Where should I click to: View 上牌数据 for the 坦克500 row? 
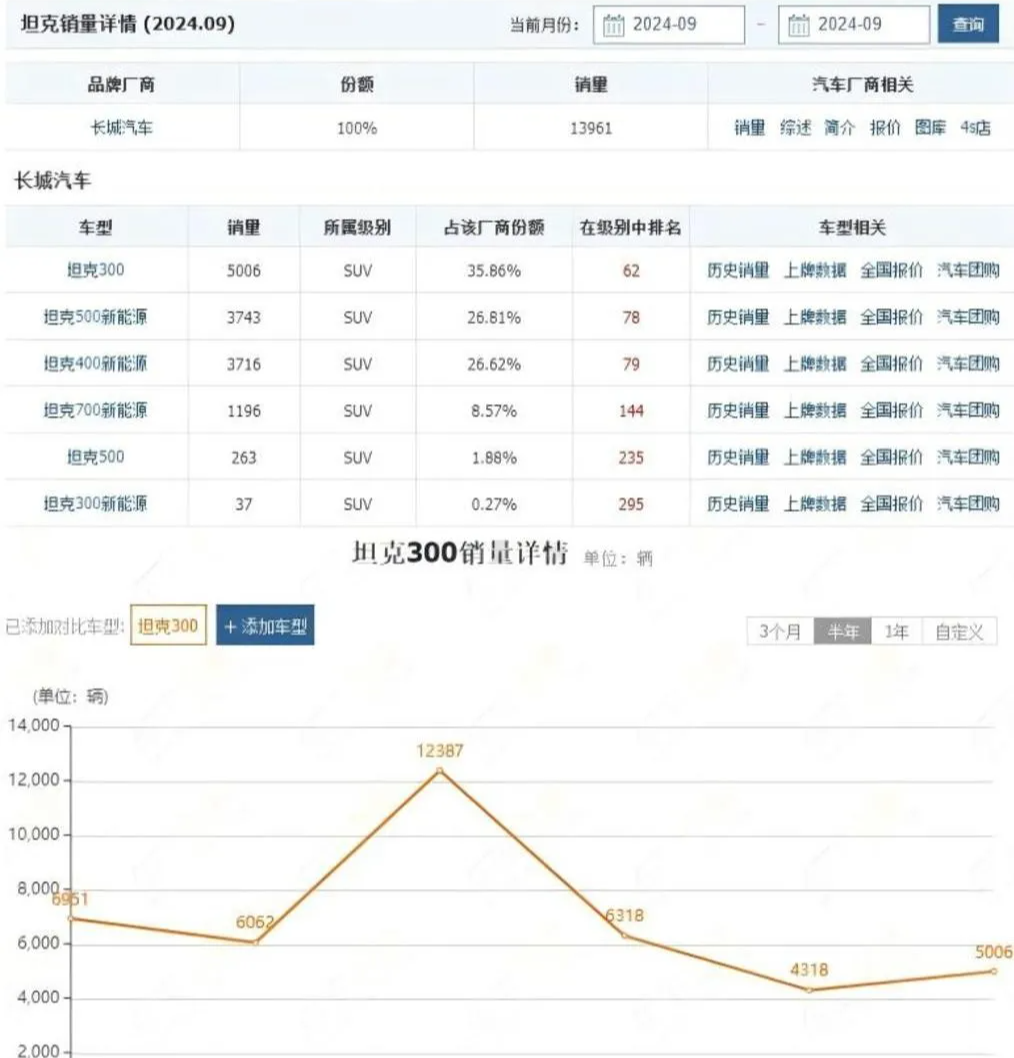coord(814,457)
